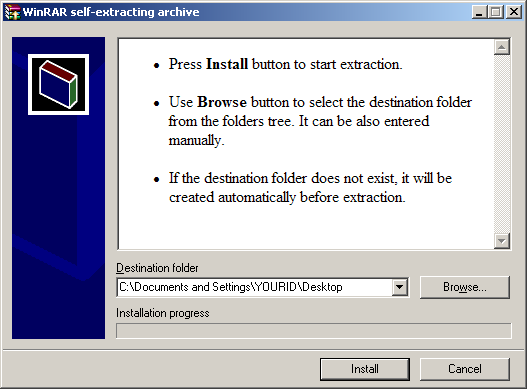Image resolution: width=527 pixels, height=389 pixels.
Task: Click the bold word Install in instructions
Action: 227,64
